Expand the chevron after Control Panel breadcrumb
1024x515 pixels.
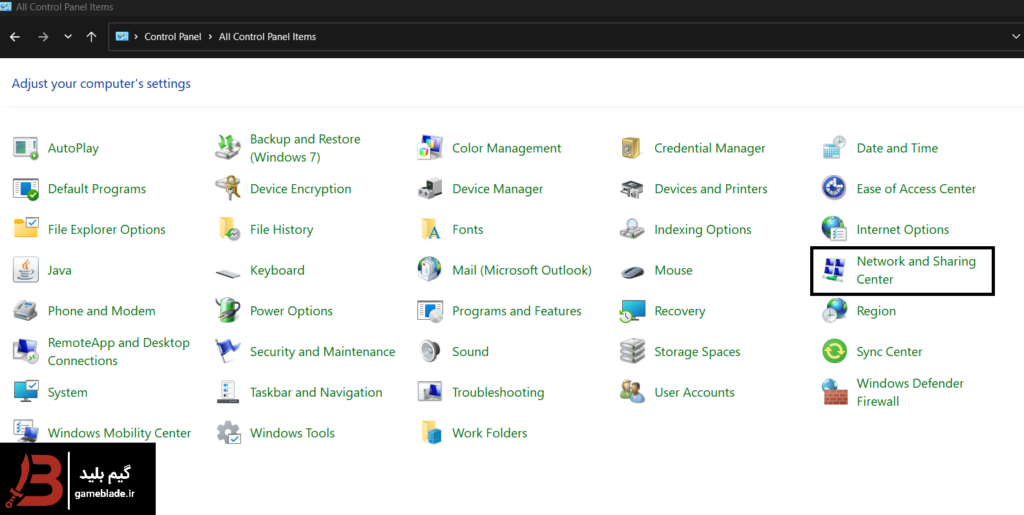pos(211,37)
